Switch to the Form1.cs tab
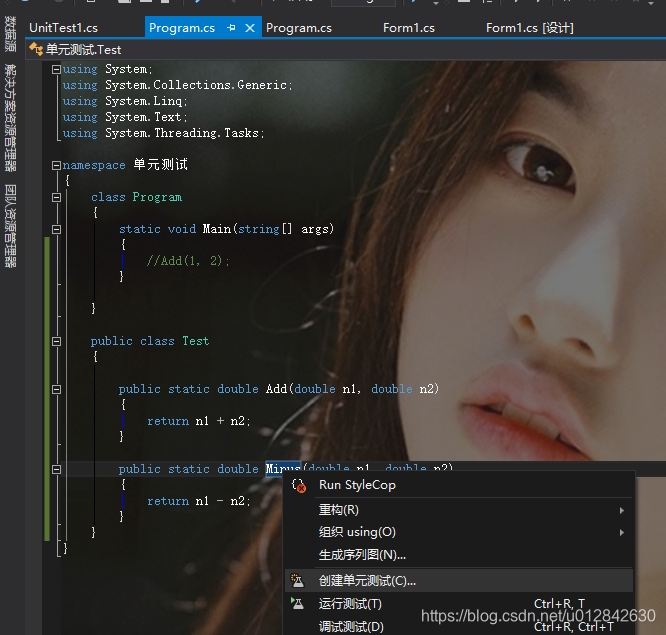 (409, 28)
